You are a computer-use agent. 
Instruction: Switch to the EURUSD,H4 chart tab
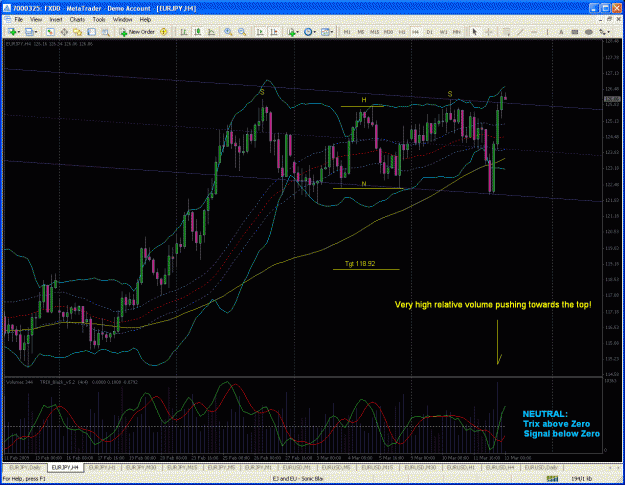point(499,467)
